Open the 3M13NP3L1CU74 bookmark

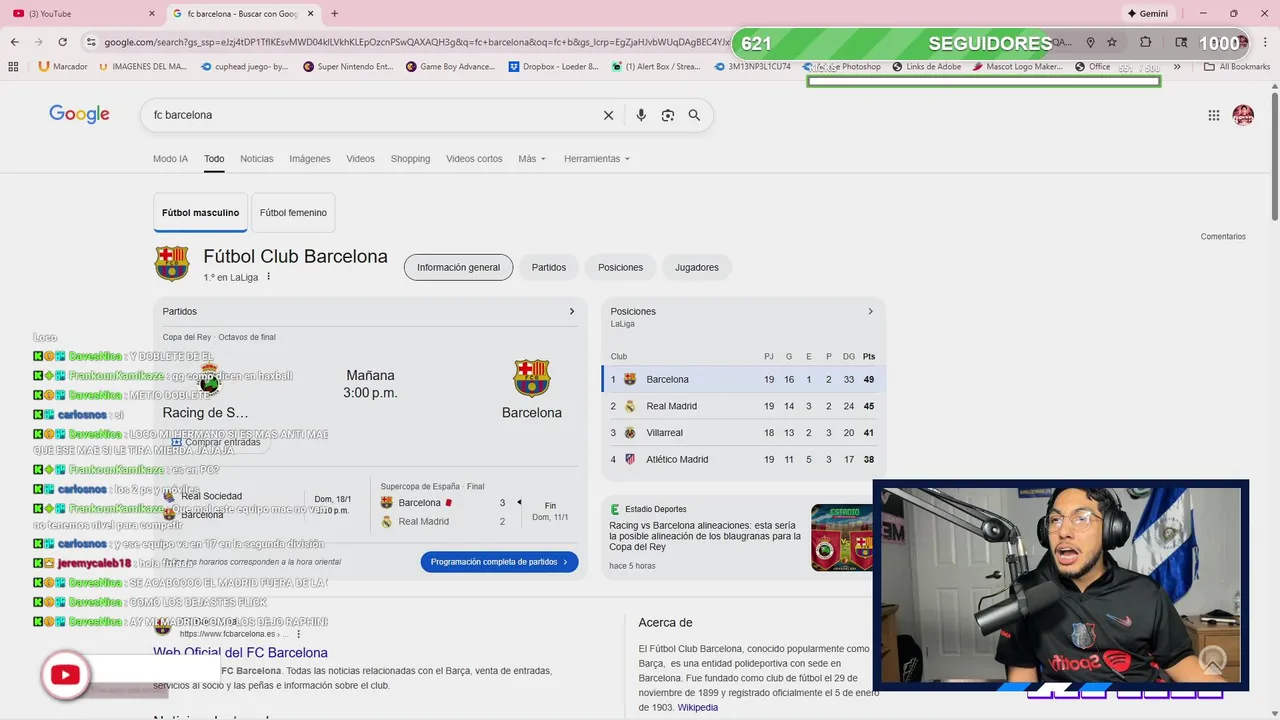(753, 67)
